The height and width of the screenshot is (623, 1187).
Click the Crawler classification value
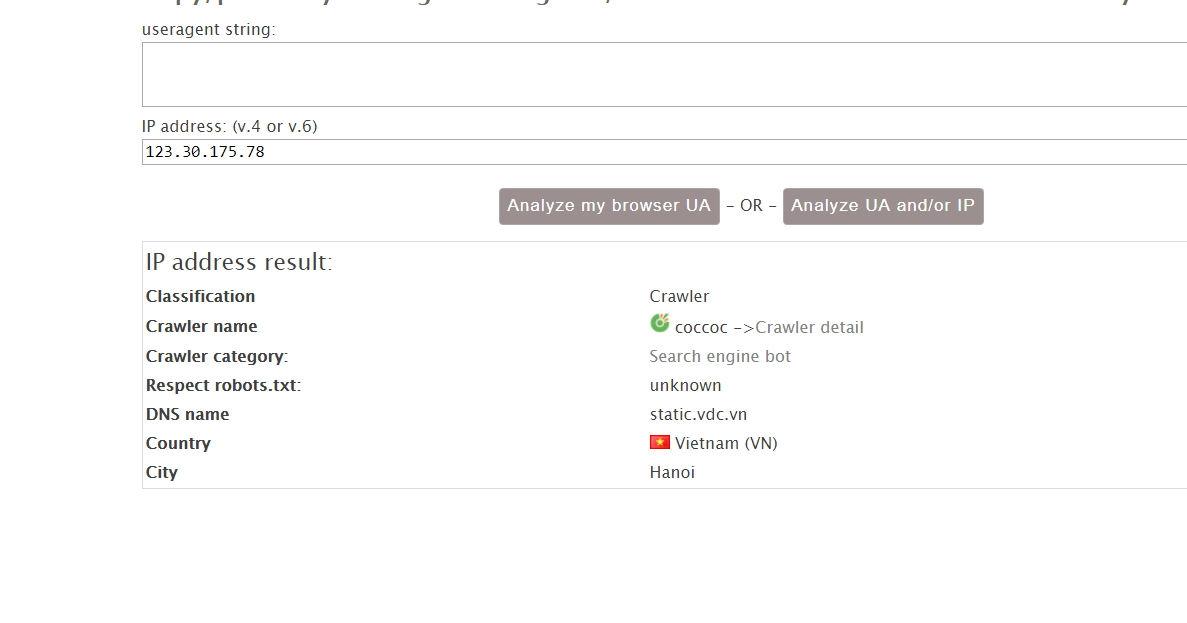[679, 296]
